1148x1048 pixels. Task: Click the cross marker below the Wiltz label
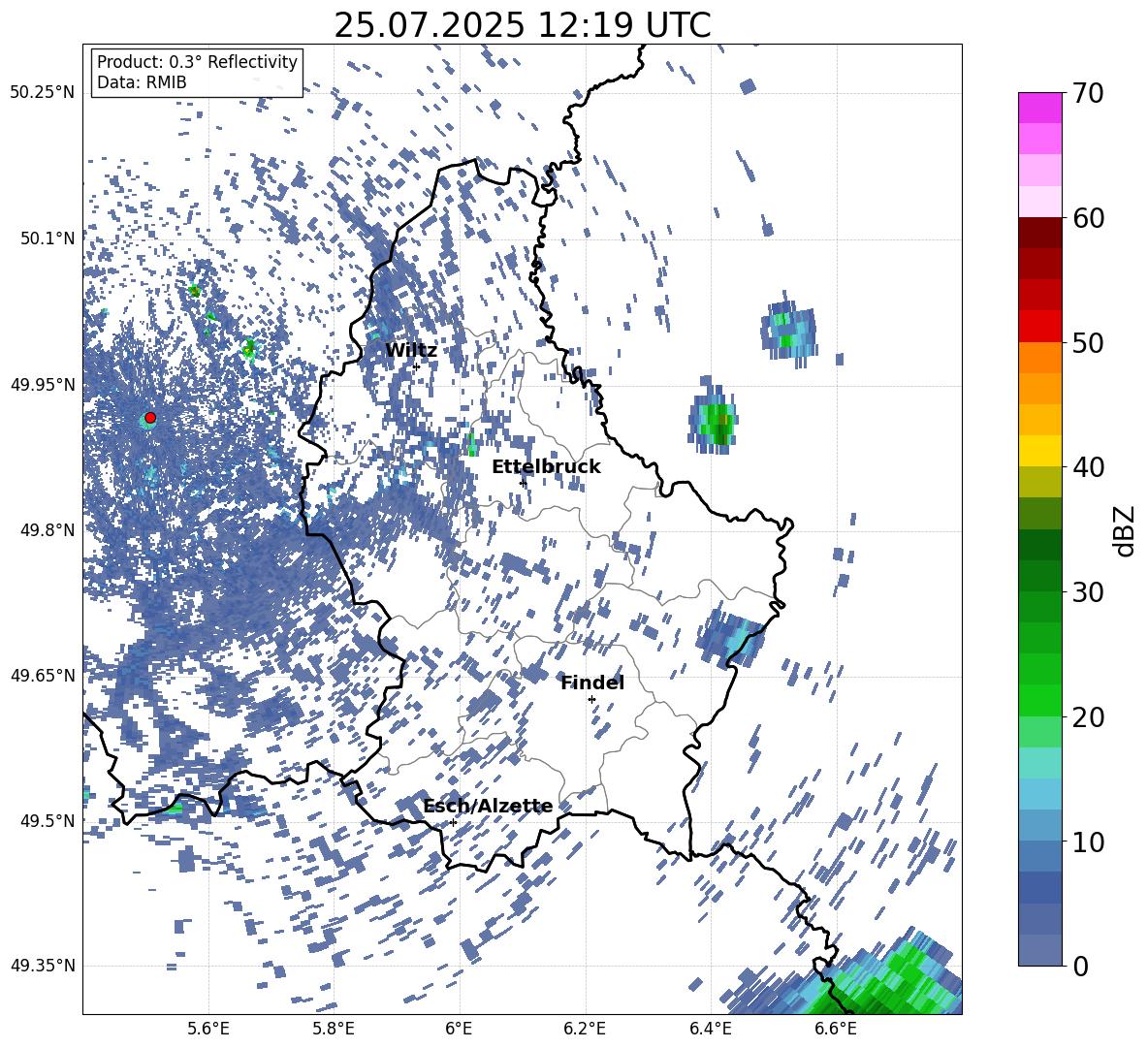tap(416, 366)
